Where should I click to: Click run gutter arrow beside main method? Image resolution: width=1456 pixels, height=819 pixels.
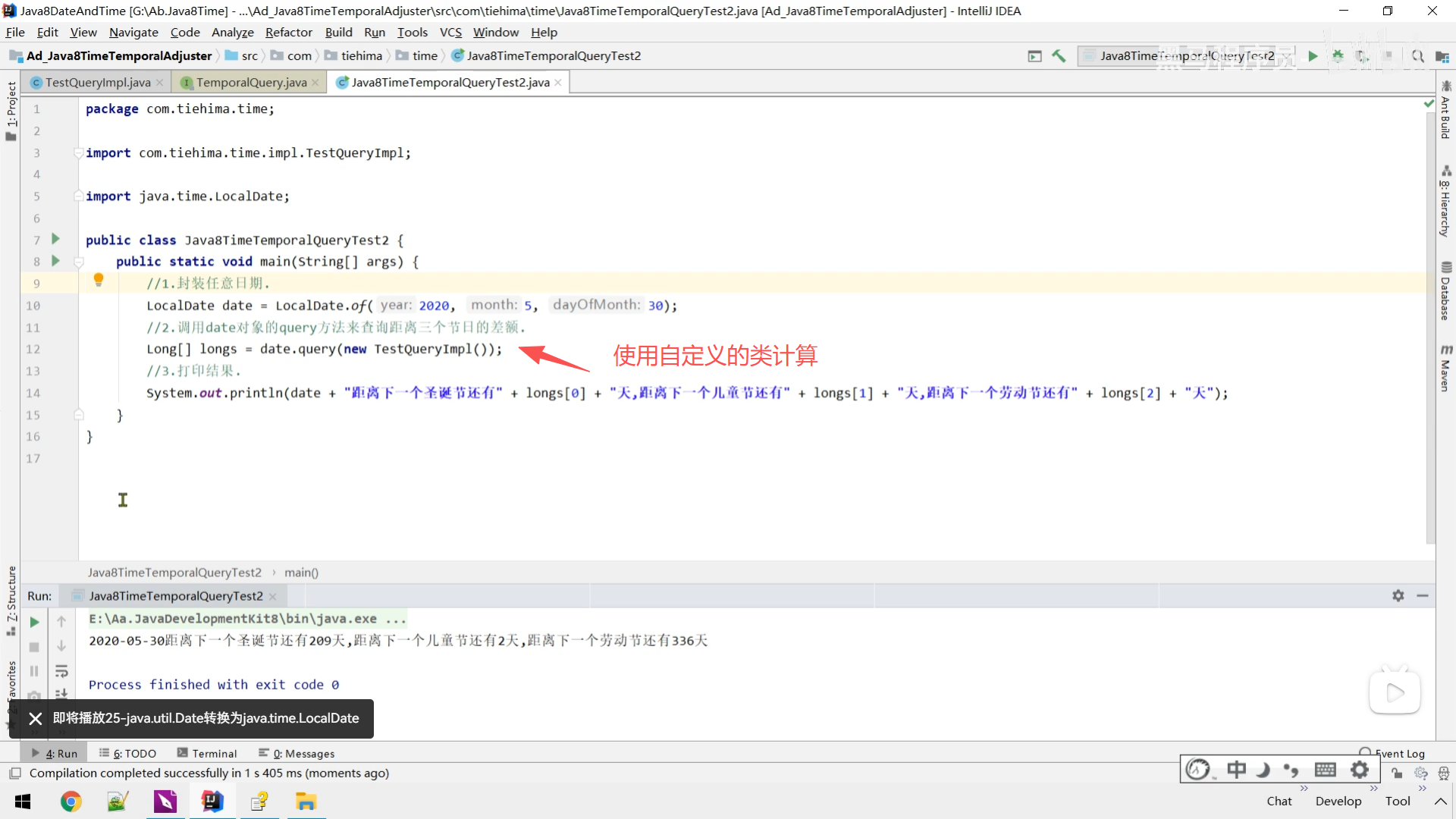(55, 261)
